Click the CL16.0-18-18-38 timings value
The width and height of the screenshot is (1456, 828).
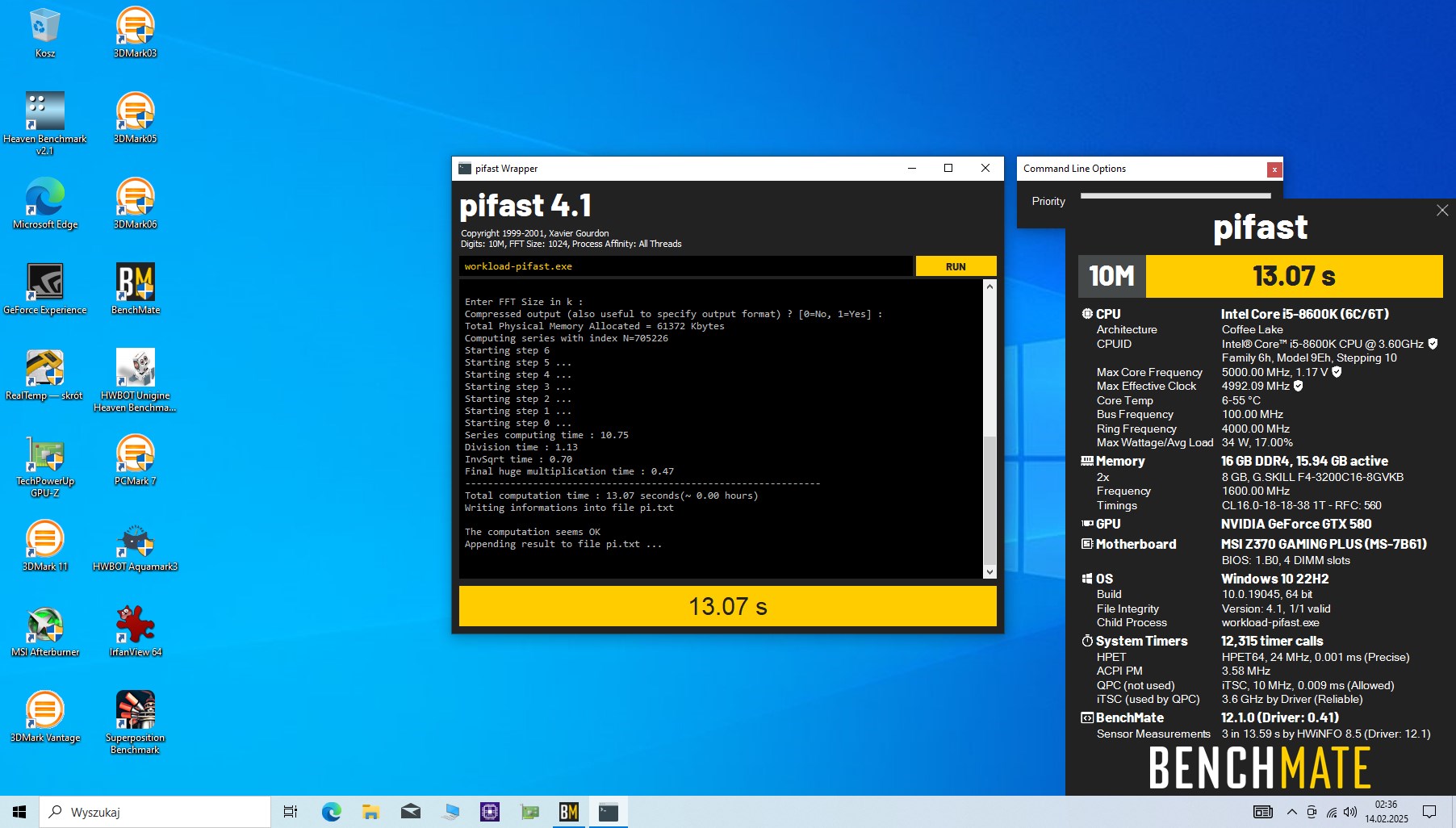1301,505
